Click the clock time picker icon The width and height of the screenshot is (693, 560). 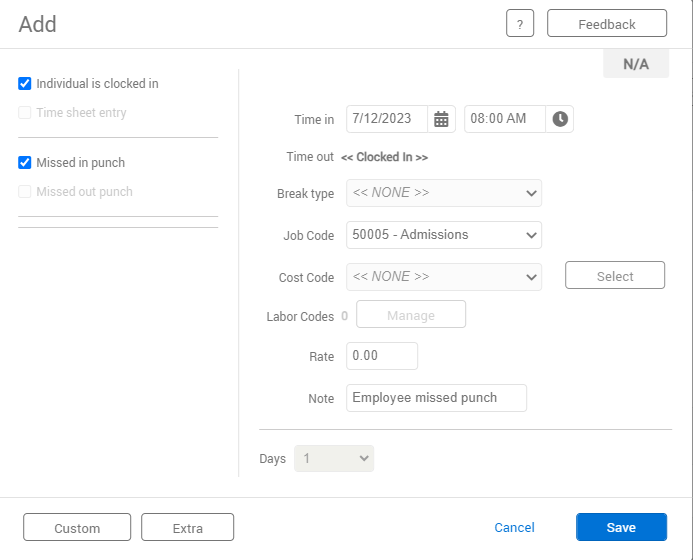coord(560,119)
